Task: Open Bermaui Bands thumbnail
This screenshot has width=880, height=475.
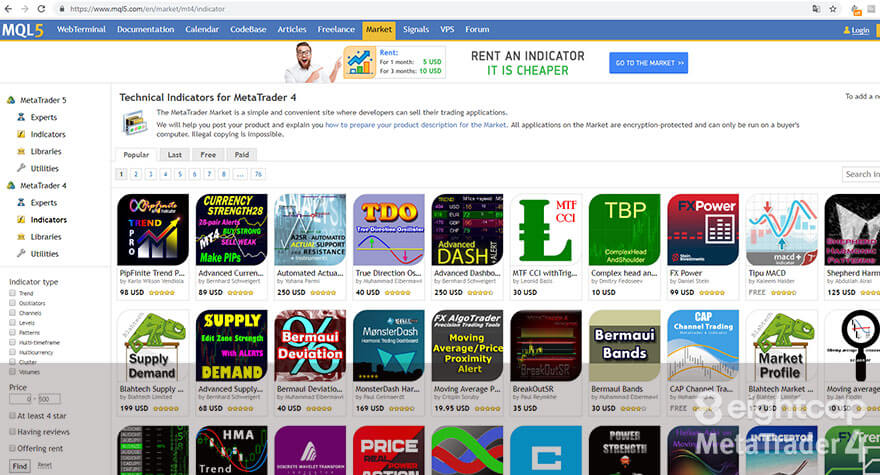Action: point(624,345)
